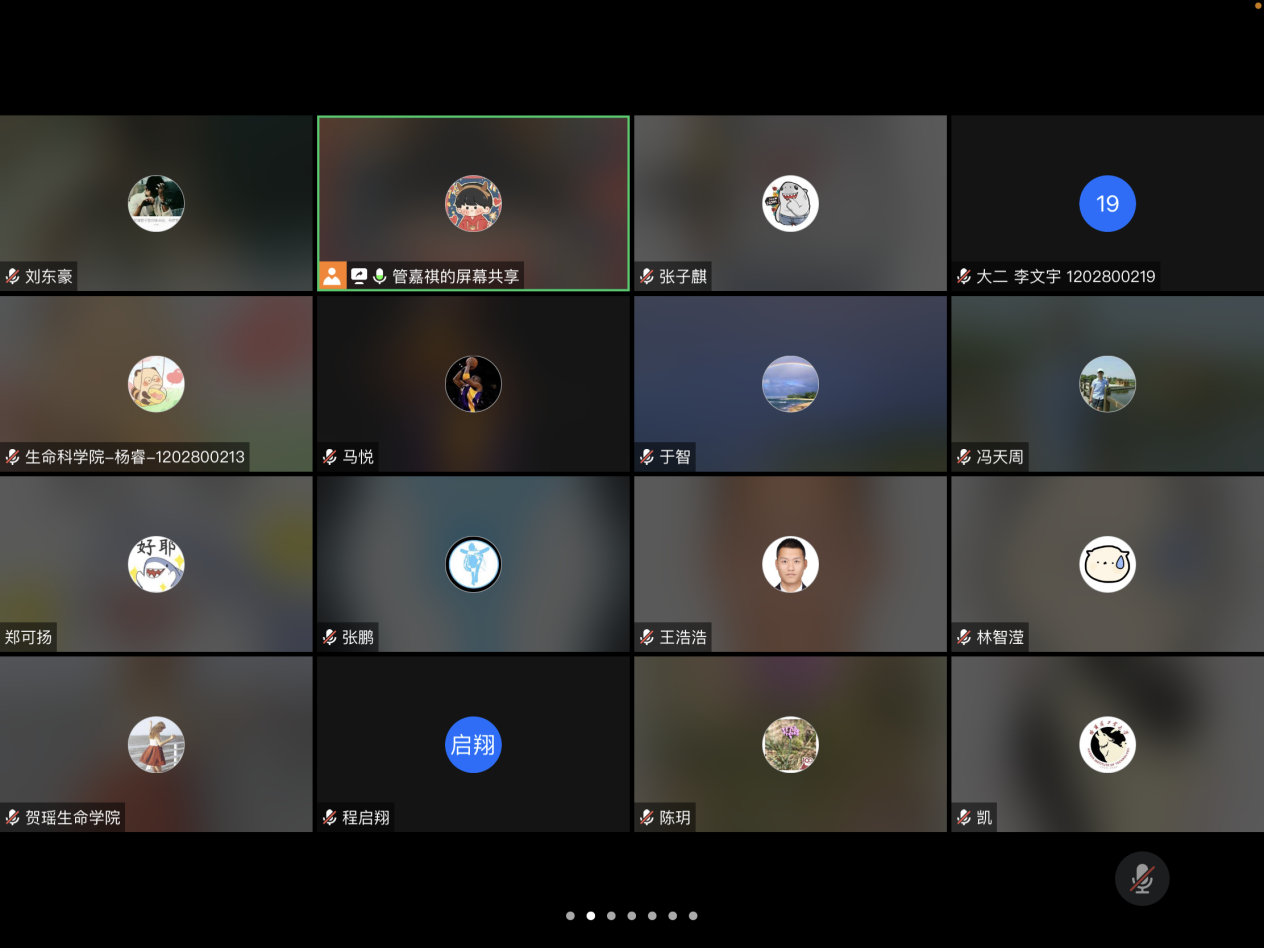Click the 郑可扬 name label
The height and width of the screenshot is (948, 1264).
point(28,637)
